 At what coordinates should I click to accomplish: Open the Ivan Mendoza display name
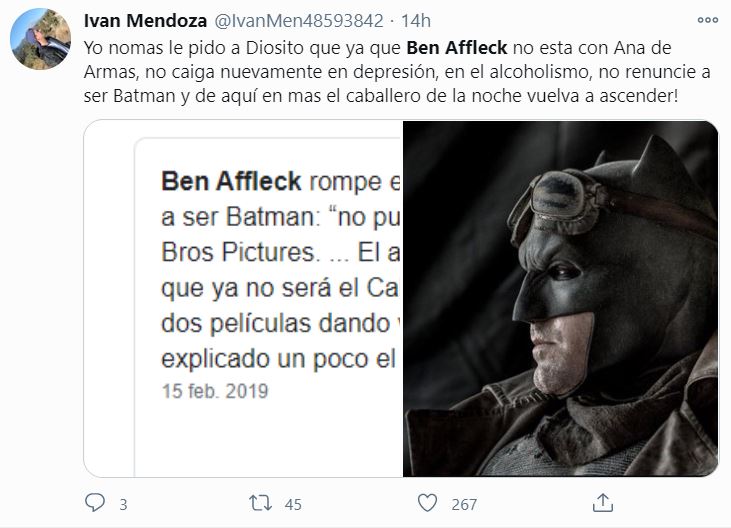[x=145, y=21]
